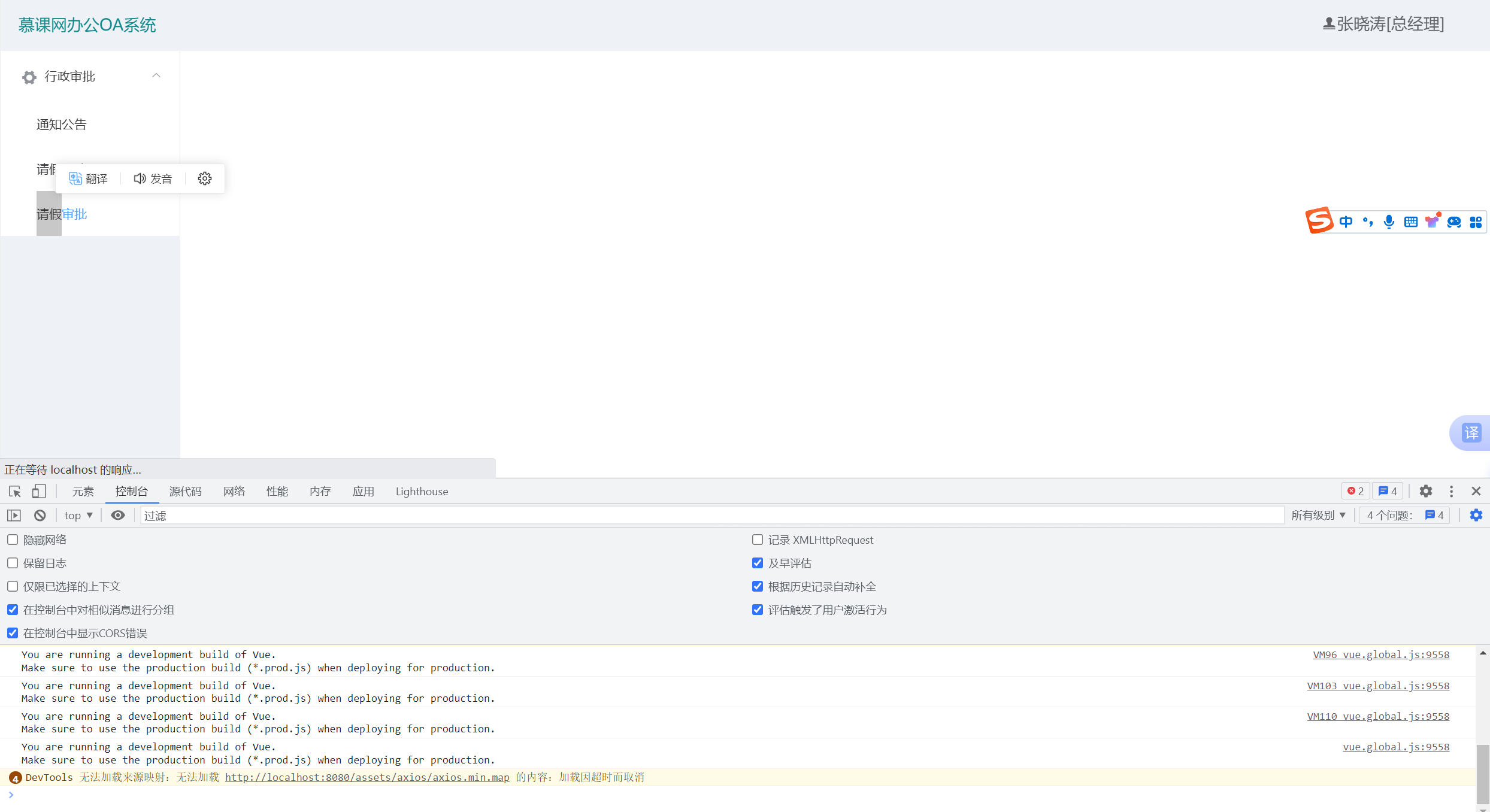
Task: Close the DevTools panel
Action: (x=1476, y=491)
